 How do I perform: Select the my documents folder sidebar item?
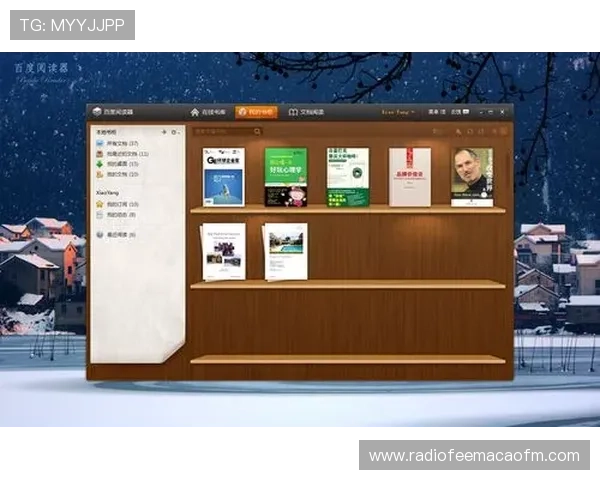pyautogui.click(x=118, y=174)
